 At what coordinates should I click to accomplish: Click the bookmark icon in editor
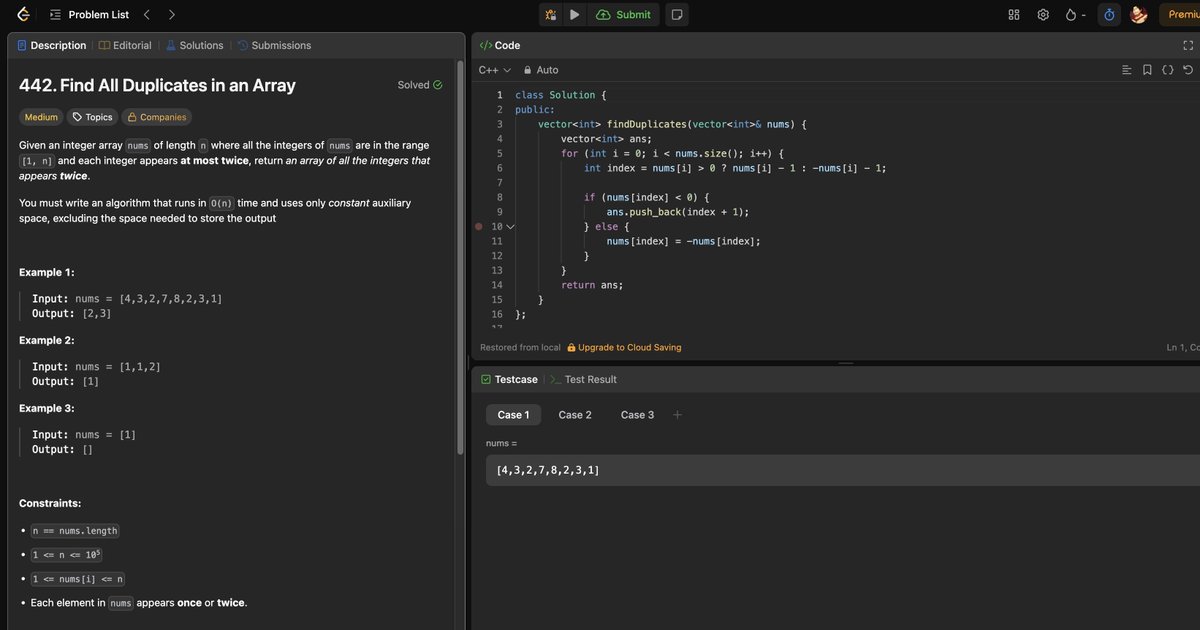tap(1147, 70)
